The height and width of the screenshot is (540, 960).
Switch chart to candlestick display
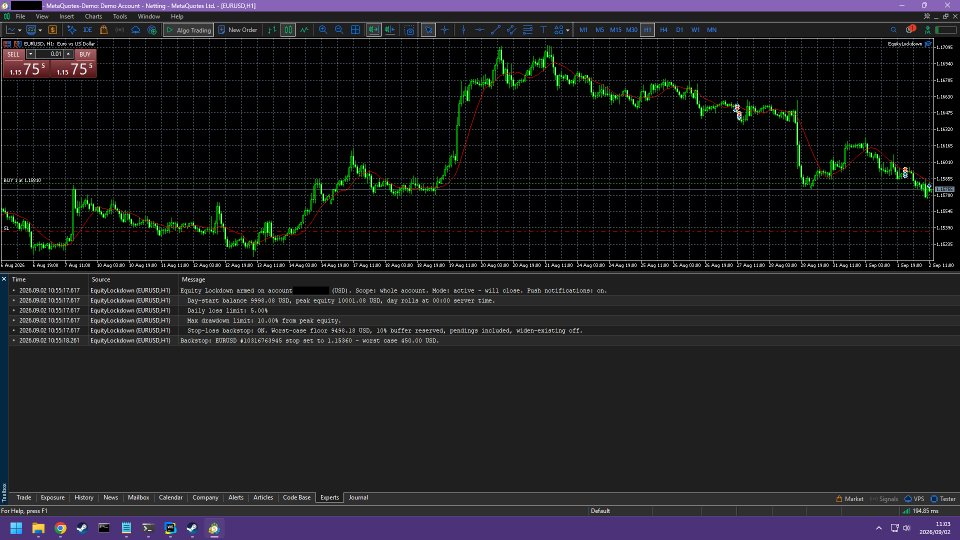[x=288, y=29]
